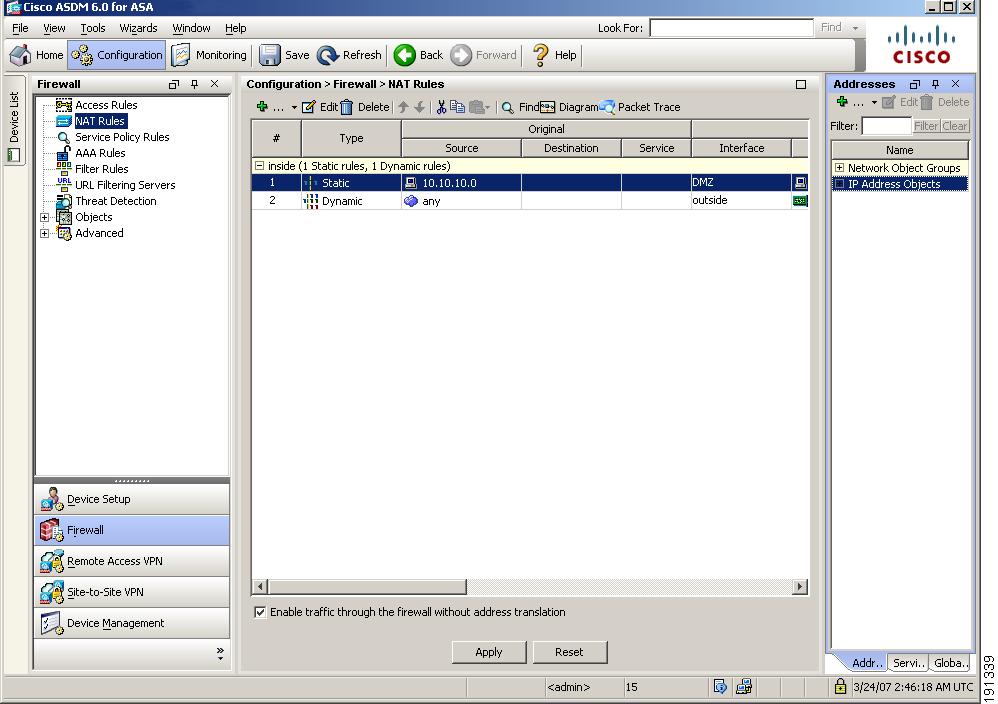Close the Addresses panel
Image resolution: width=998 pixels, height=704 pixels.
[x=955, y=84]
